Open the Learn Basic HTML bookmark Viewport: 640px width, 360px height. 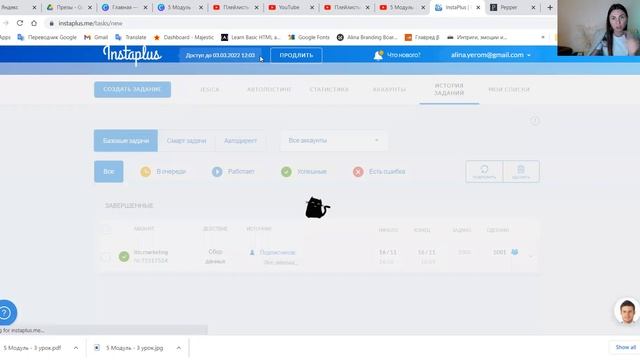tap(251, 37)
